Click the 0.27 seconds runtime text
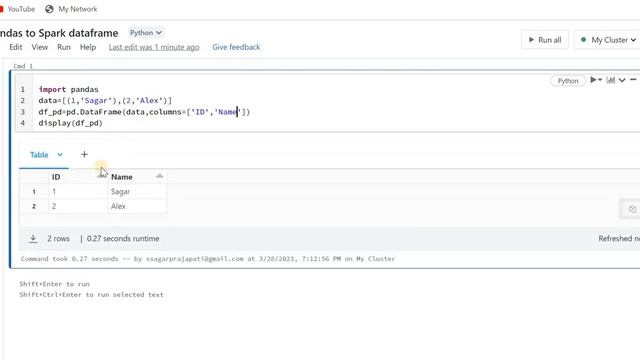The height and width of the screenshot is (360, 640). 123,238
